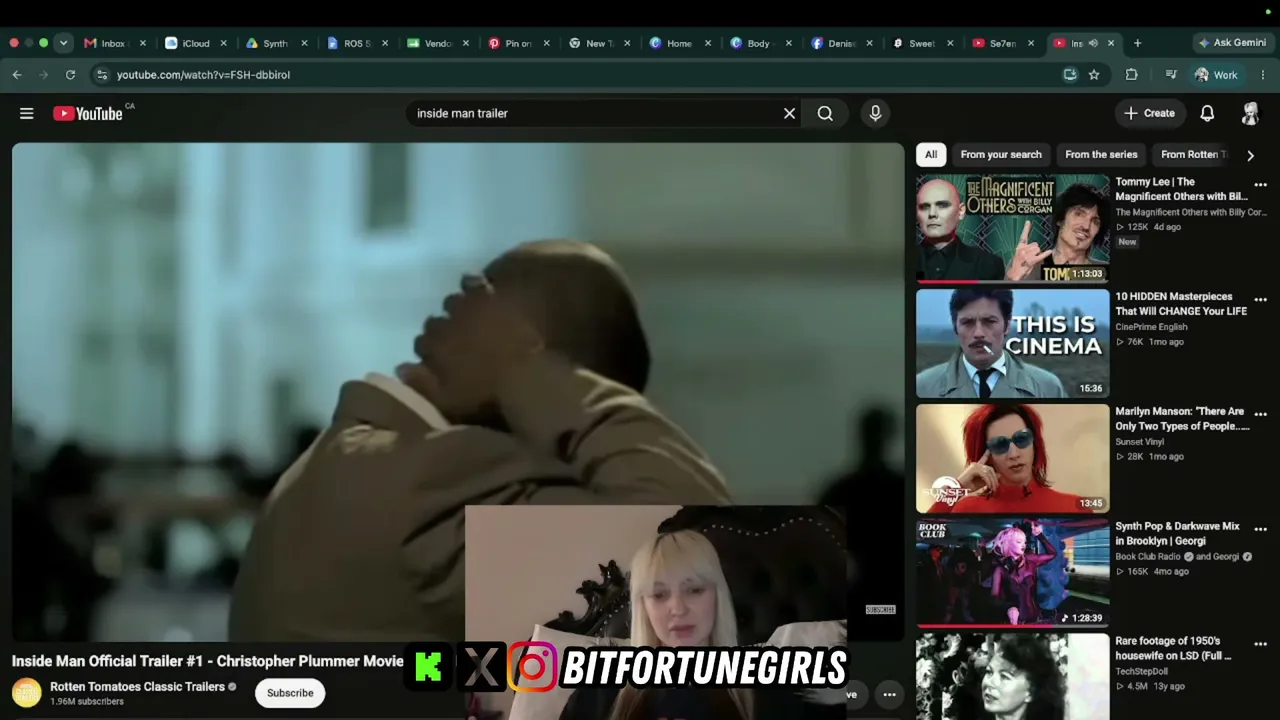The height and width of the screenshot is (720, 1280).
Task: Open the Work profile menu
Action: click(x=1216, y=75)
